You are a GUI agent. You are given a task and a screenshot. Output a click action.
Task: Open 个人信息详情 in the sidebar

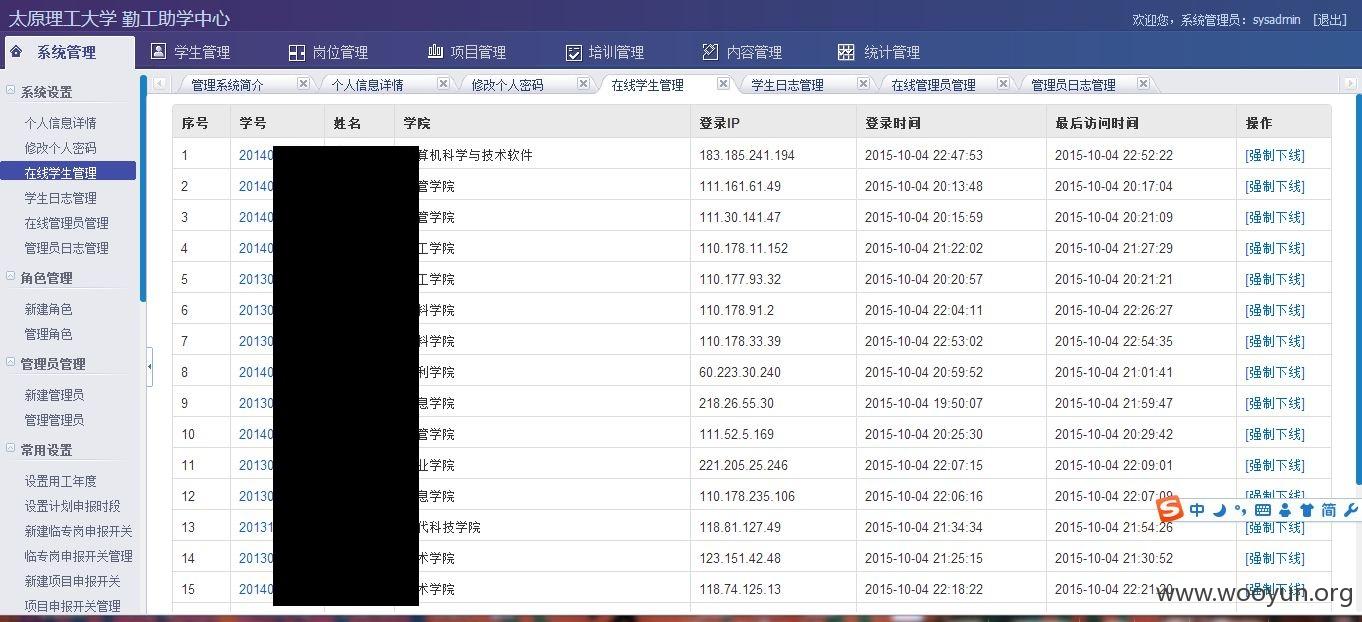pos(61,123)
